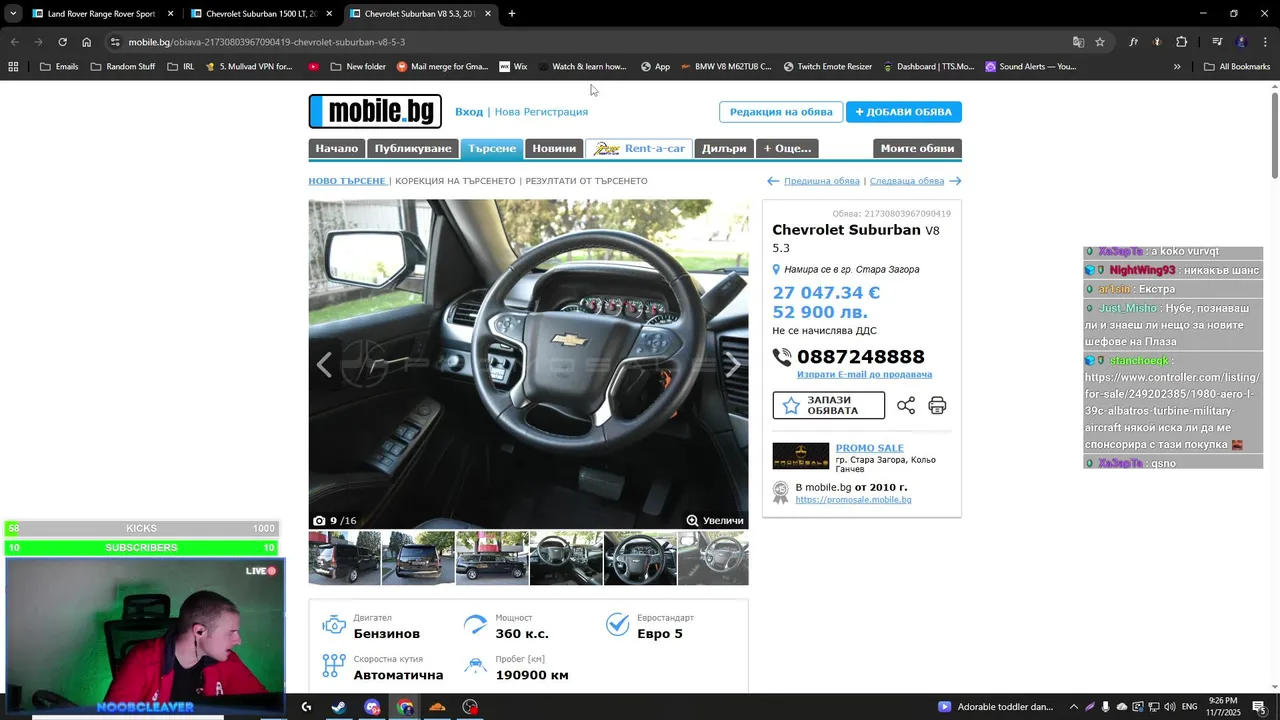
Task: Close the Land Rover Range Rover Sport tab
Action: tap(170, 14)
